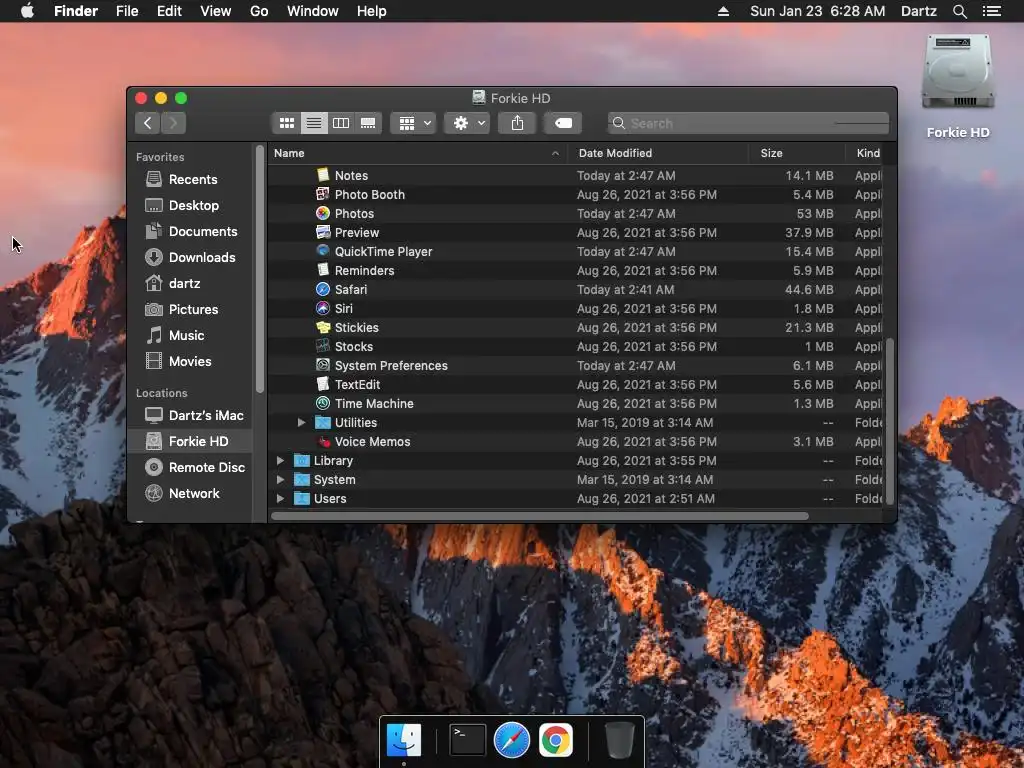Open the Help menu
The width and height of the screenshot is (1024, 768).
click(x=372, y=11)
